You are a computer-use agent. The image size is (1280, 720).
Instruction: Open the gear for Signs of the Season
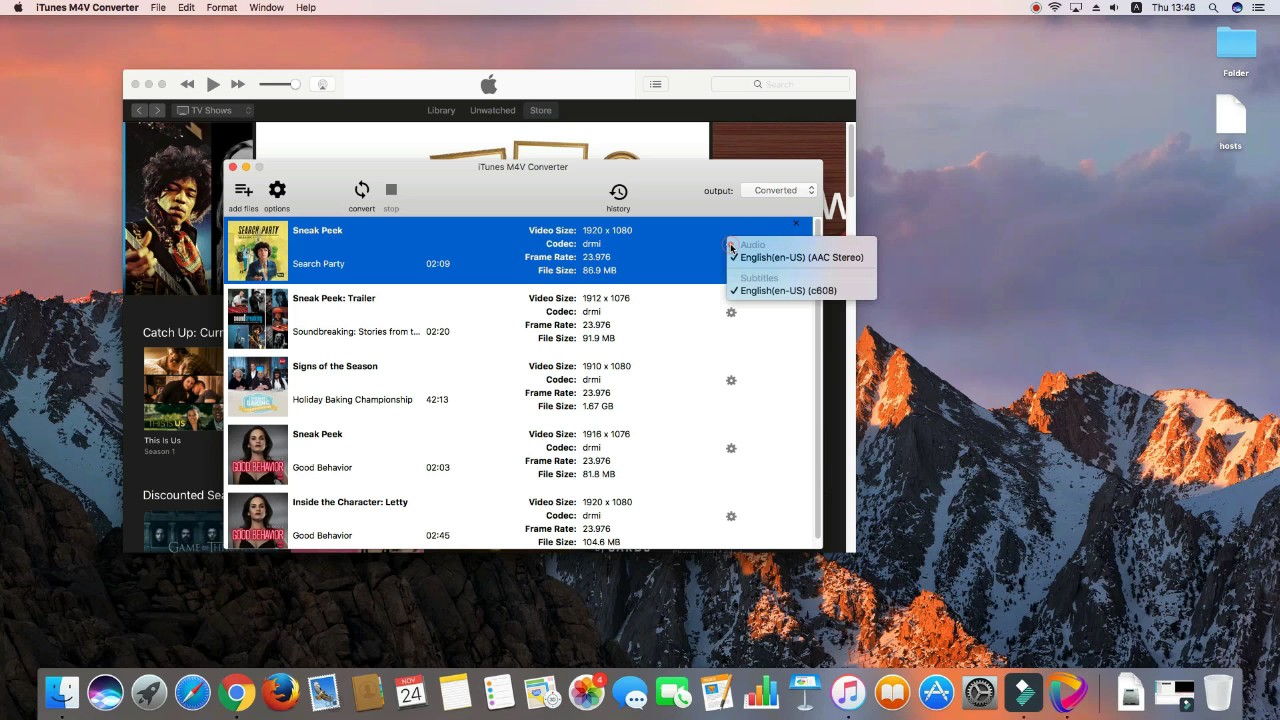[731, 381]
